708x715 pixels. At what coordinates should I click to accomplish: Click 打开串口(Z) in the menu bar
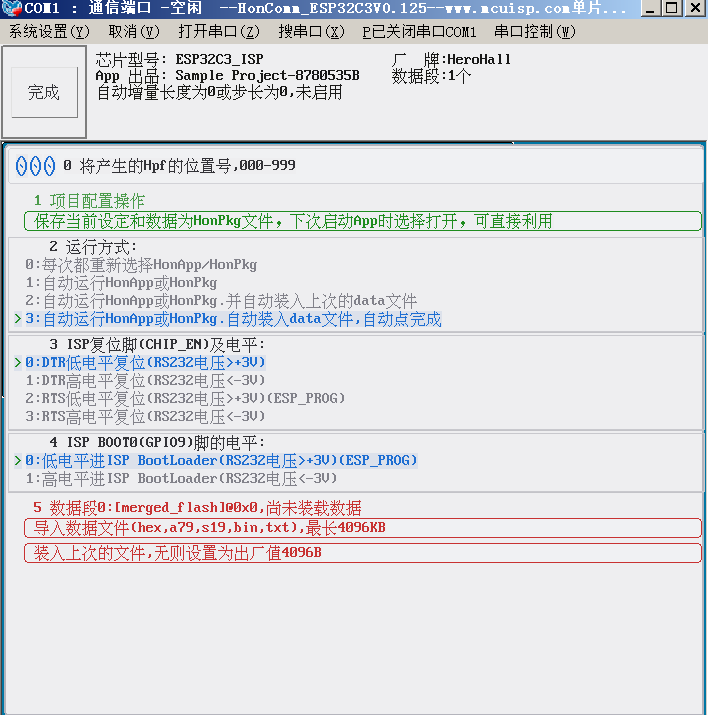[x=219, y=31]
